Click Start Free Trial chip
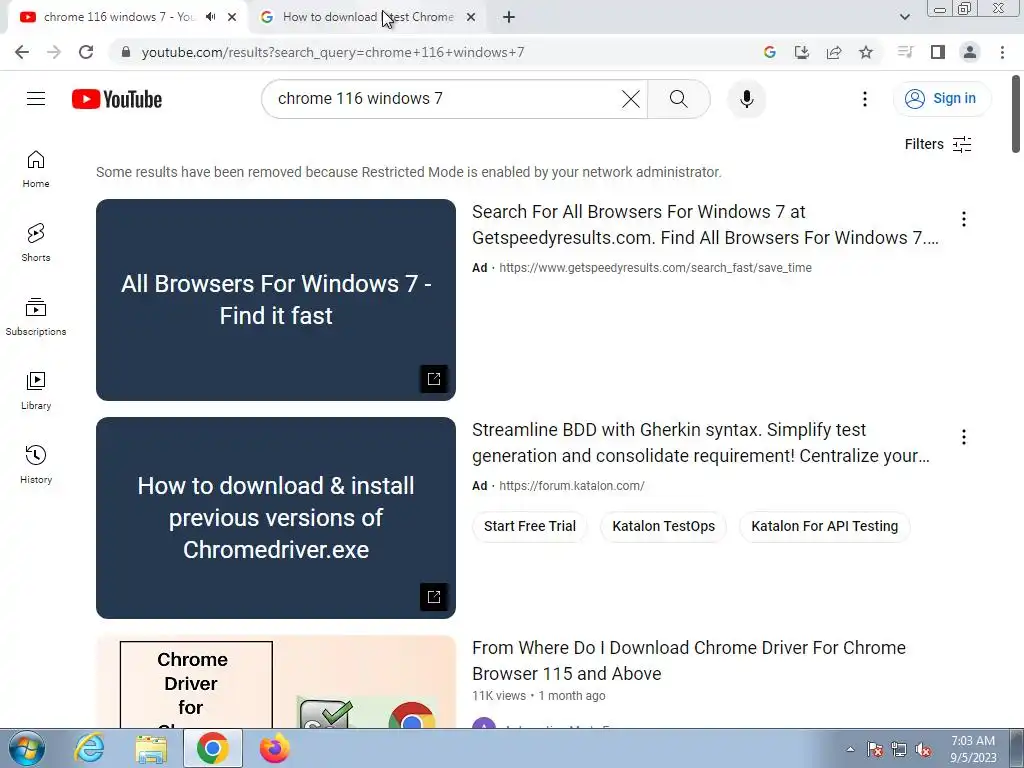The image size is (1024, 768). coord(530,526)
